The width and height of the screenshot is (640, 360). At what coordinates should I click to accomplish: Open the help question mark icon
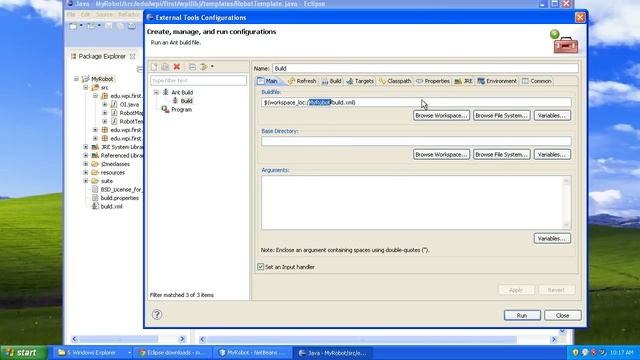point(157,314)
